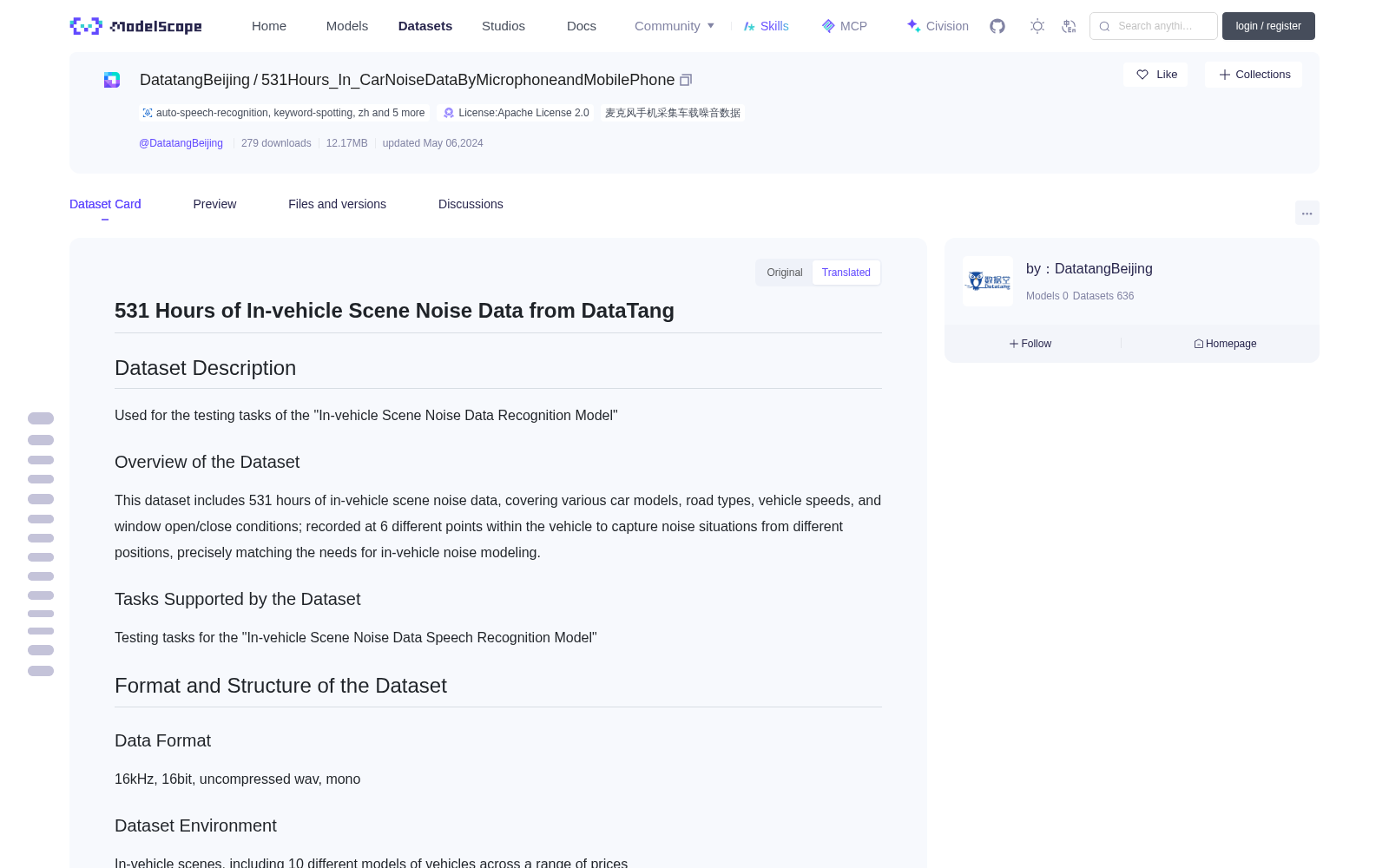
Task: Click the heart Like button
Action: click(1155, 75)
